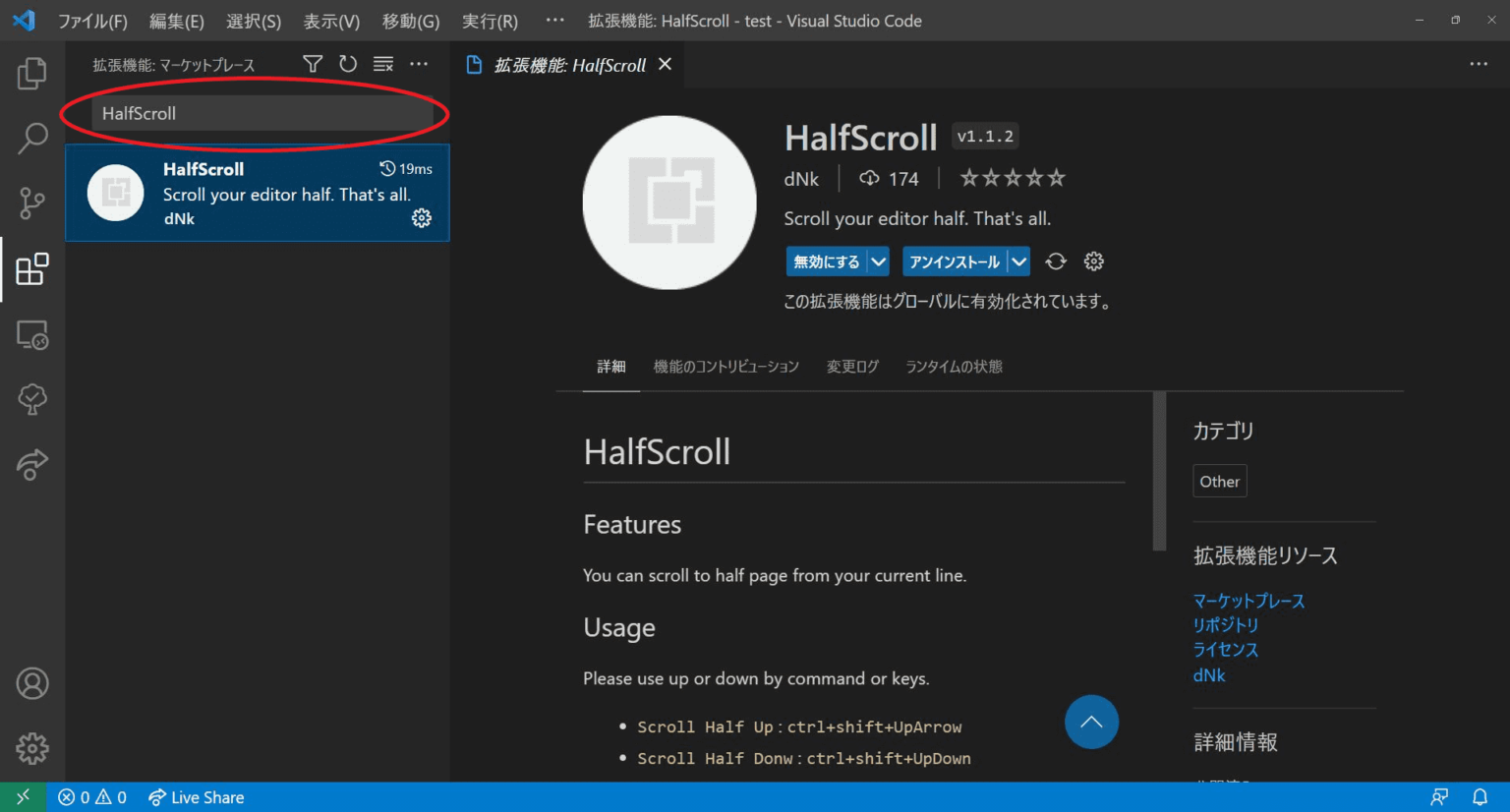The image size is (1510, 812).
Task: Open the Source Control icon
Action: pyautogui.click(x=32, y=203)
